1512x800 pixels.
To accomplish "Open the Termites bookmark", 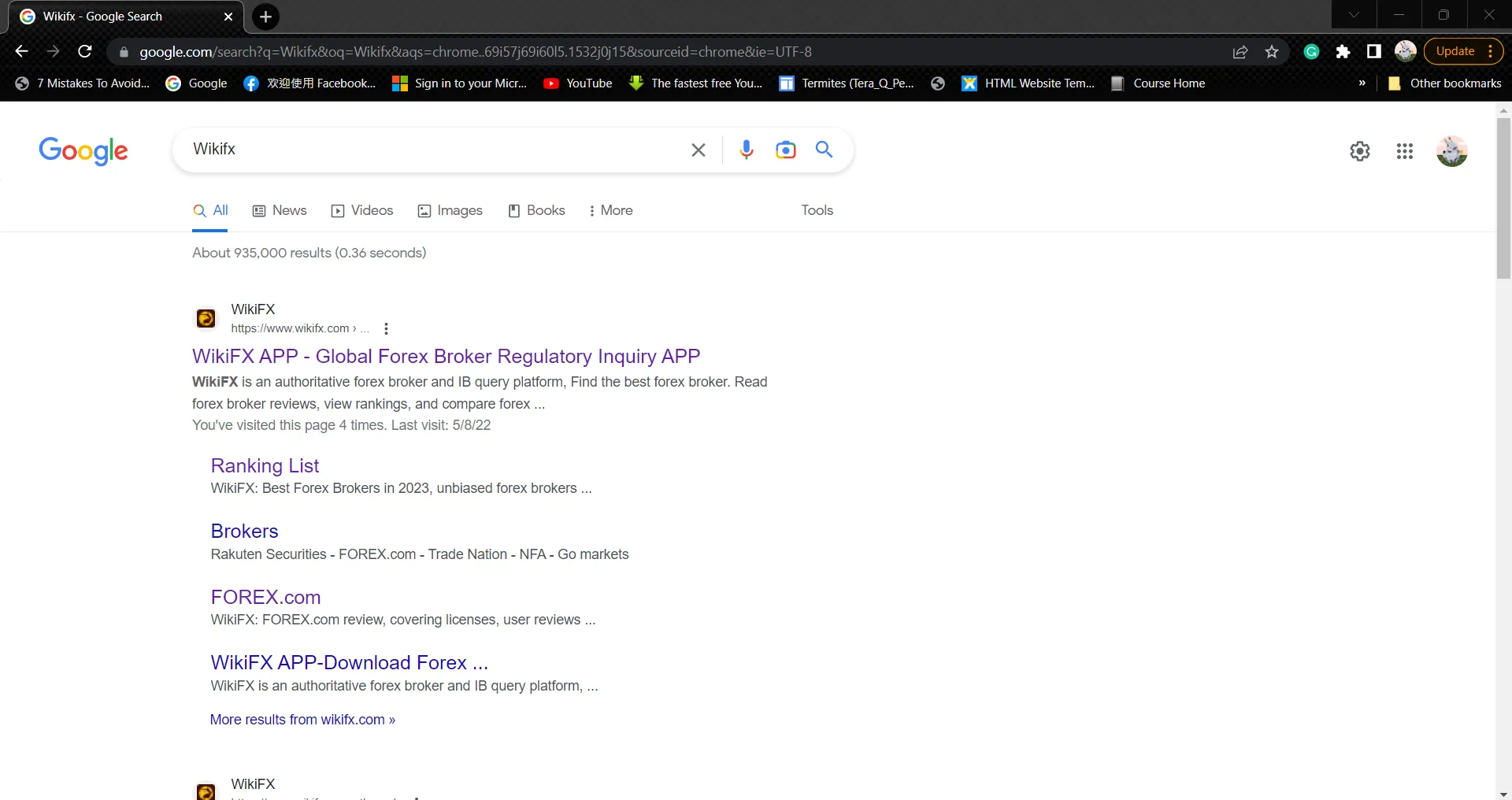I will click(x=847, y=83).
